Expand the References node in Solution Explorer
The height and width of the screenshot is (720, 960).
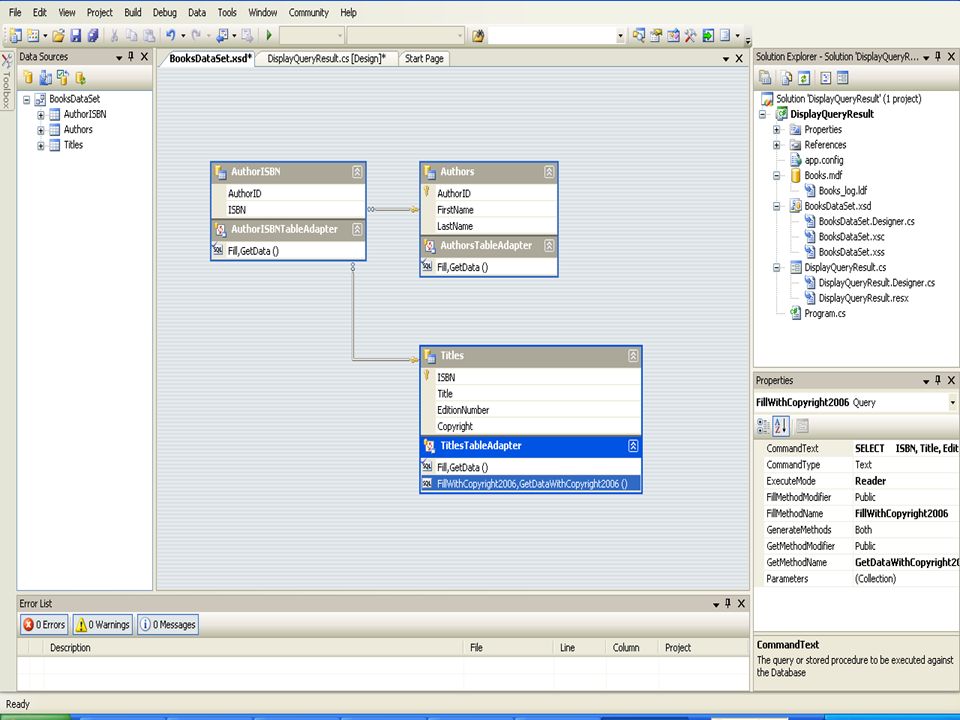[x=776, y=145]
